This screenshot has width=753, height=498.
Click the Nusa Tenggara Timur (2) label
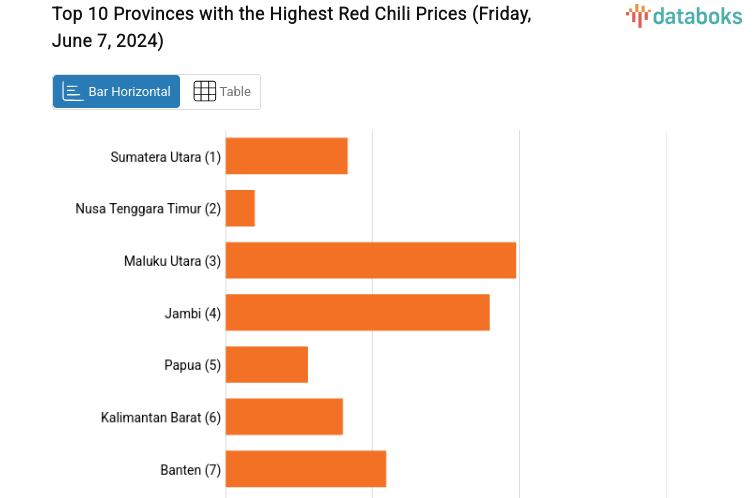148,209
